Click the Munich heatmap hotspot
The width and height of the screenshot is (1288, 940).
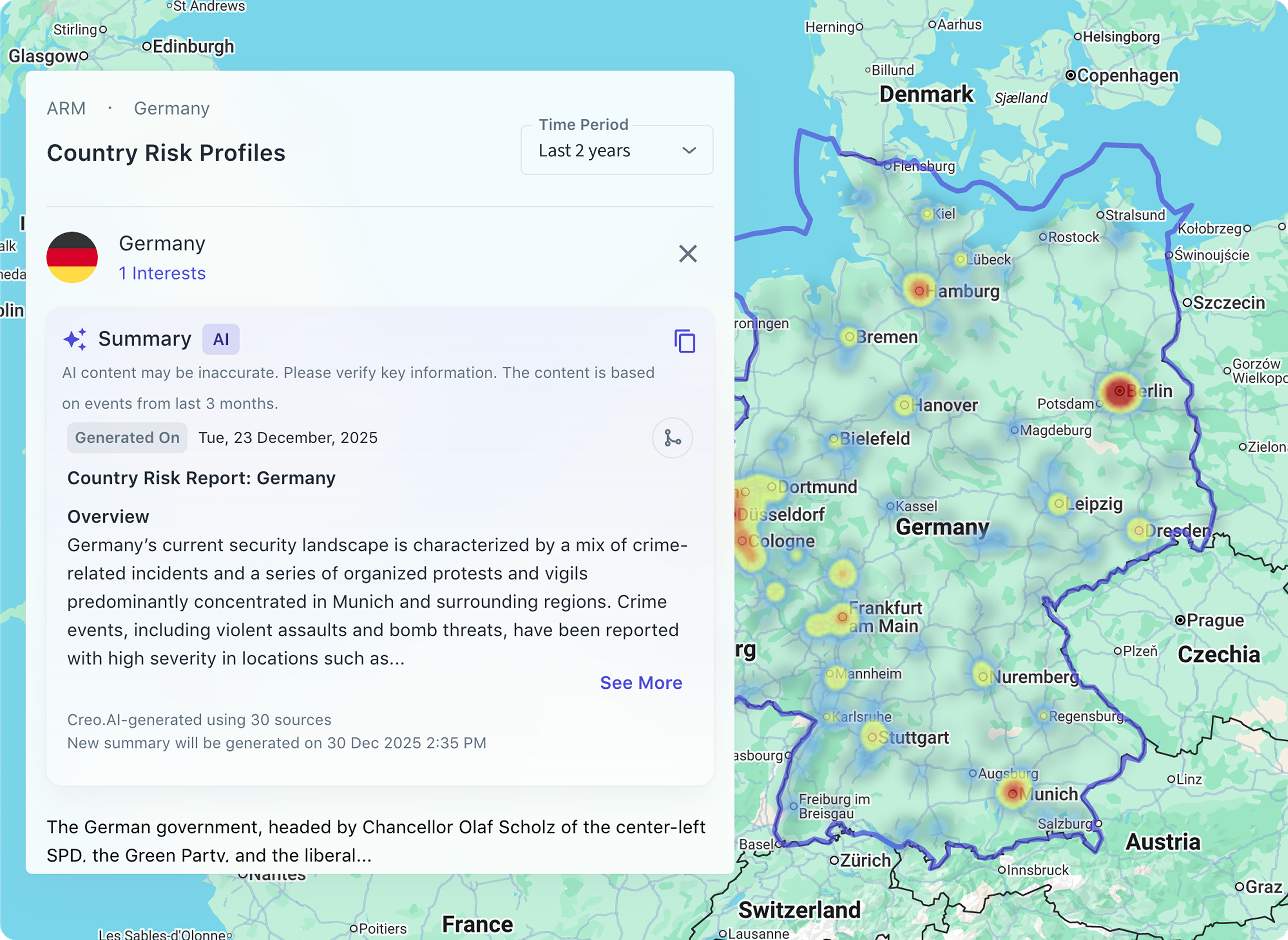pyautogui.click(x=1012, y=793)
